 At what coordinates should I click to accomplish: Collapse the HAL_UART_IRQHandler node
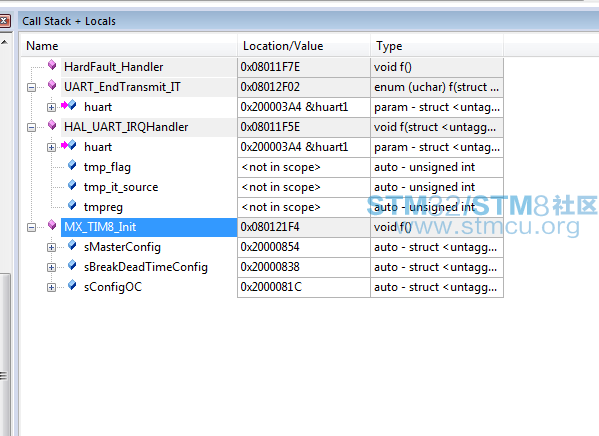[x=32, y=127]
